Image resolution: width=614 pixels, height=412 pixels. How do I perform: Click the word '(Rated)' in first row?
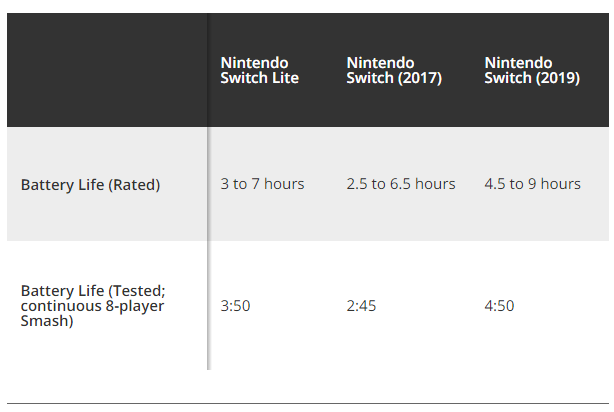point(134,185)
